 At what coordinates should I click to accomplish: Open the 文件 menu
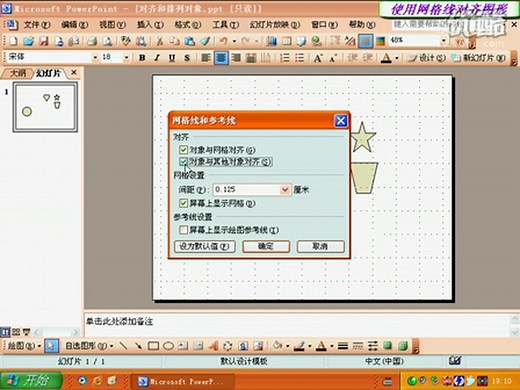click(37, 25)
